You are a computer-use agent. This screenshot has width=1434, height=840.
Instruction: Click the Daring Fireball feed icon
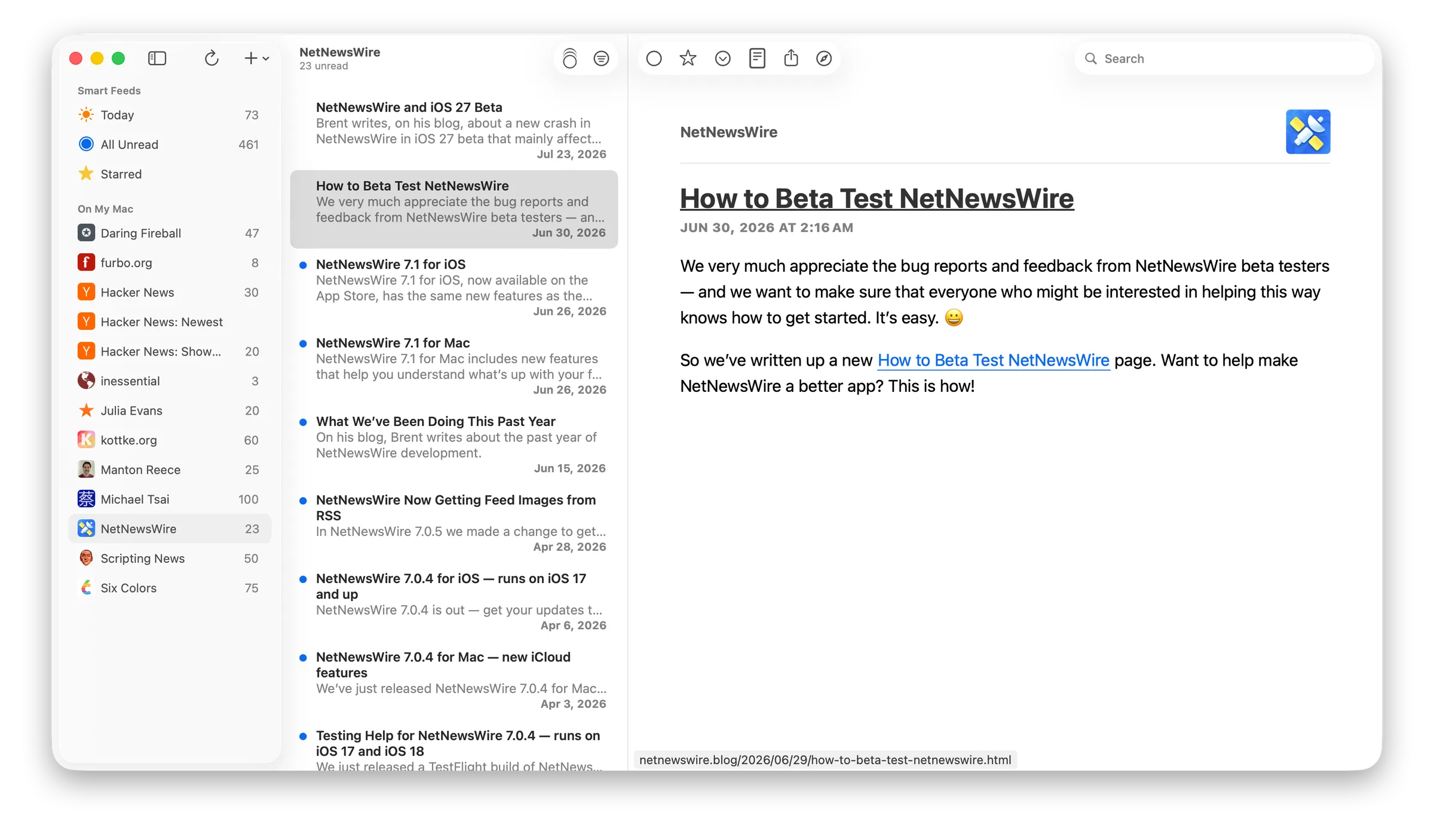[x=86, y=232]
